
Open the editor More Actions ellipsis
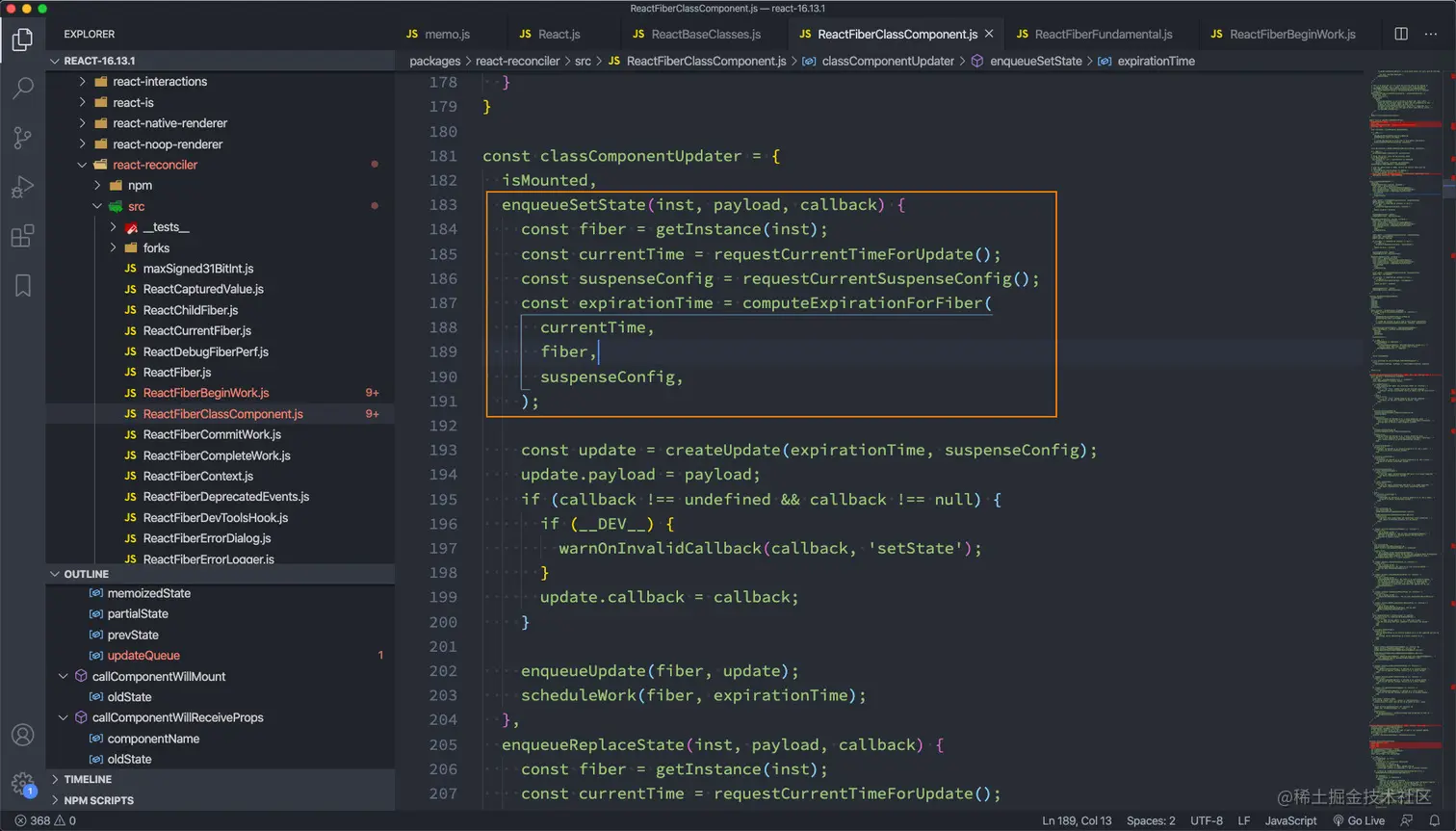(x=1431, y=34)
